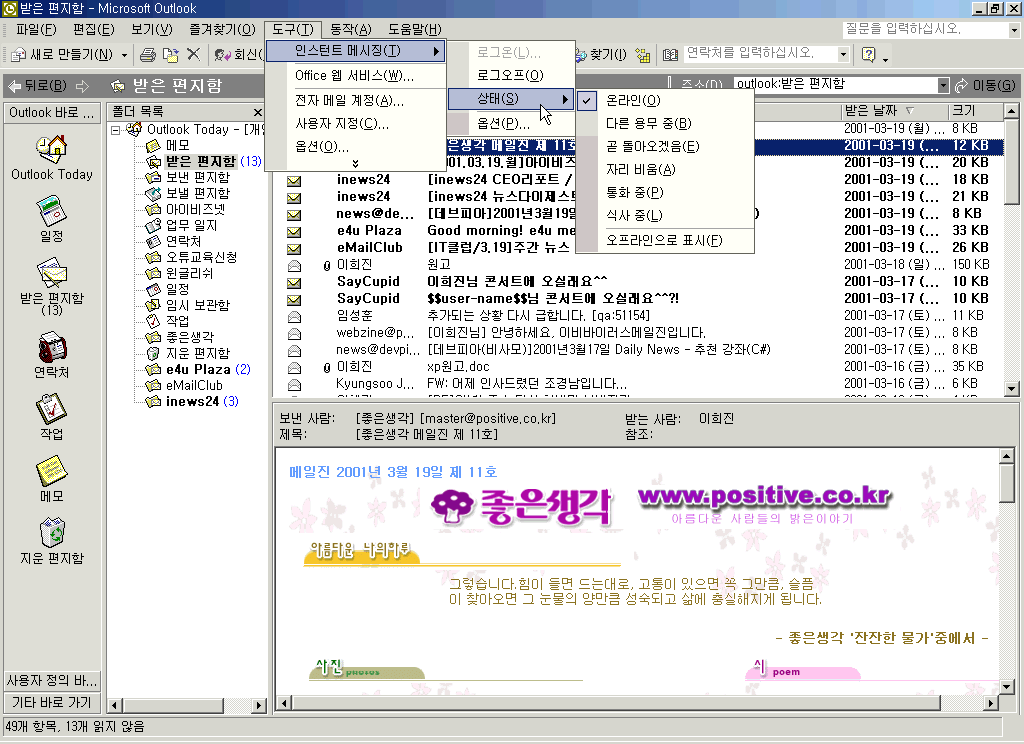Image resolution: width=1024 pixels, height=744 pixels.
Task: Click the print icon in toolbar
Action: 148,54
